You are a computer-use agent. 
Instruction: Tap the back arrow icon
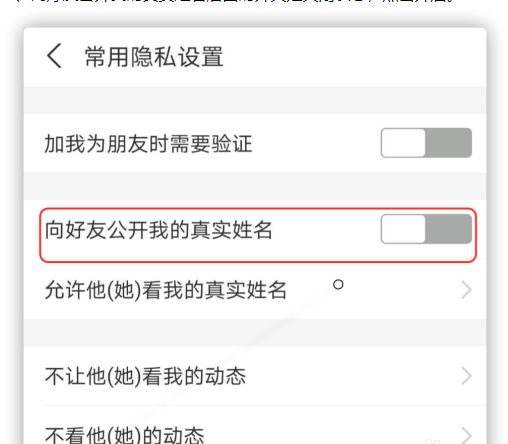point(54,56)
